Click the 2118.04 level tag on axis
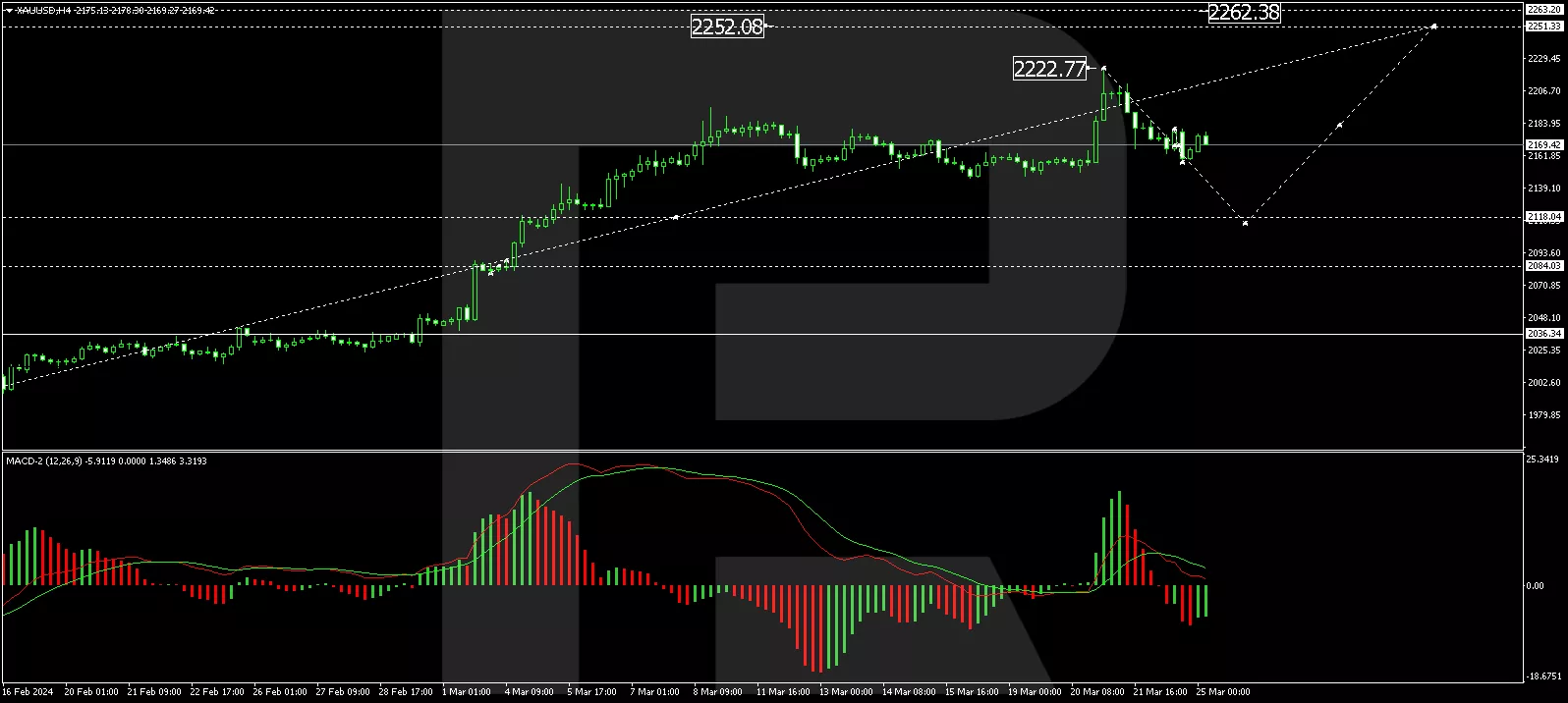 pos(1543,217)
